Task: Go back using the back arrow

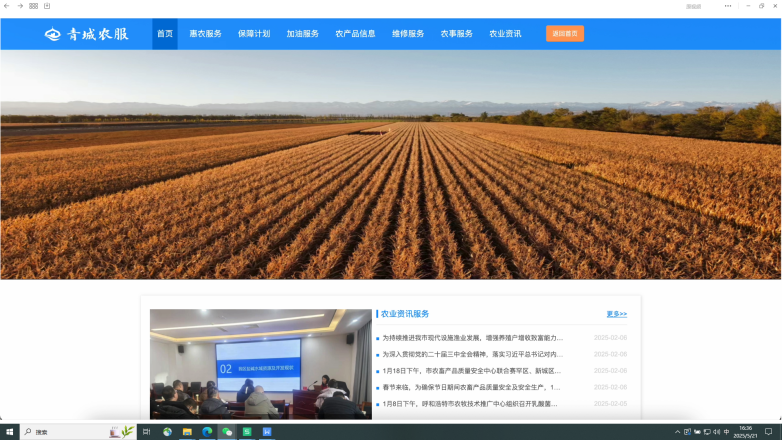Action: click(6, 6)
